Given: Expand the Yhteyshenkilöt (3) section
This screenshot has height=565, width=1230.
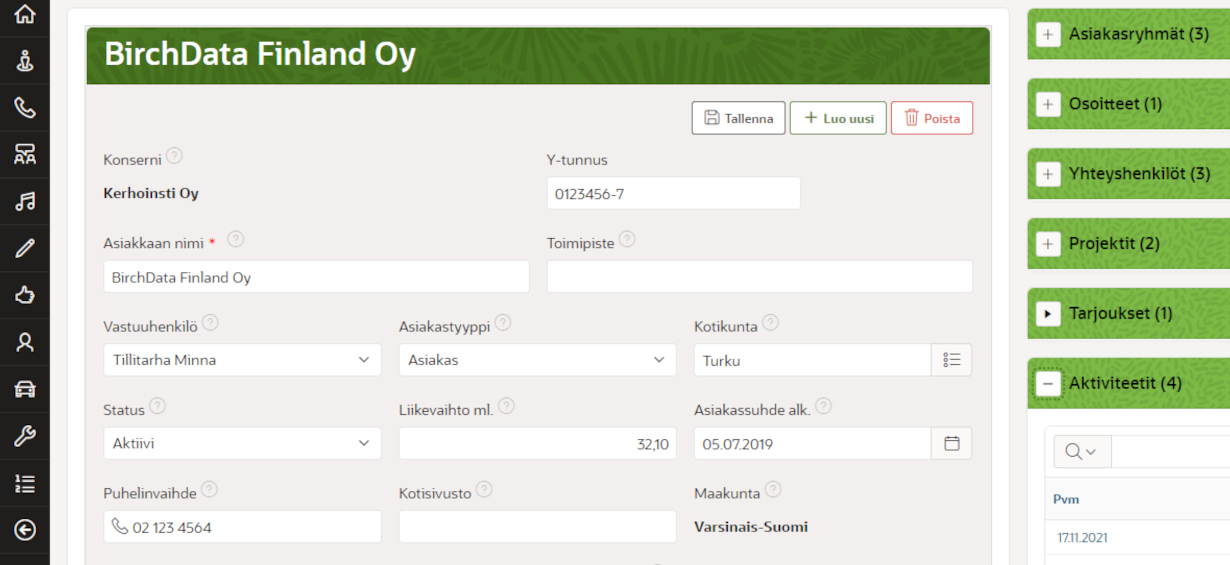Looking at the screenshot, I should (1047, 174).
